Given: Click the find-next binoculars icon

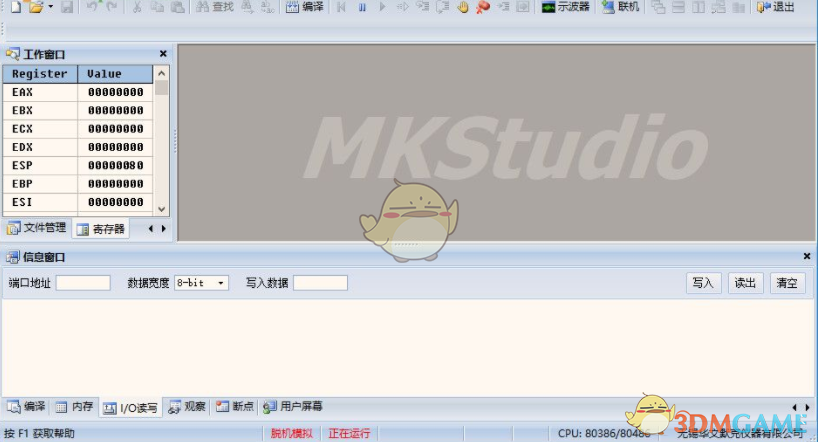Looking at the screenshot, I should pos(247,7).
